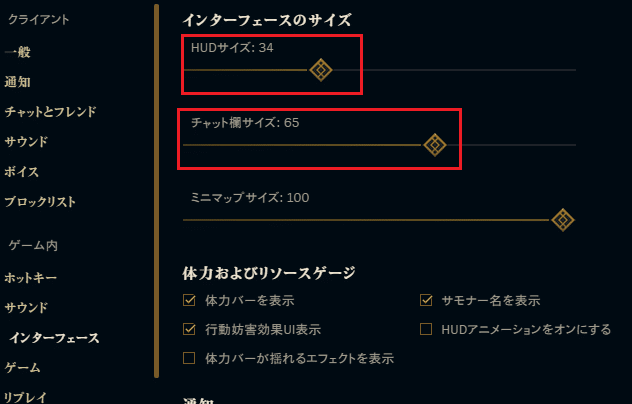This screenshot has height=404, width=632.
Task: Open in-game サウンド settings below ホットキー
Action: tap(26, 307)
